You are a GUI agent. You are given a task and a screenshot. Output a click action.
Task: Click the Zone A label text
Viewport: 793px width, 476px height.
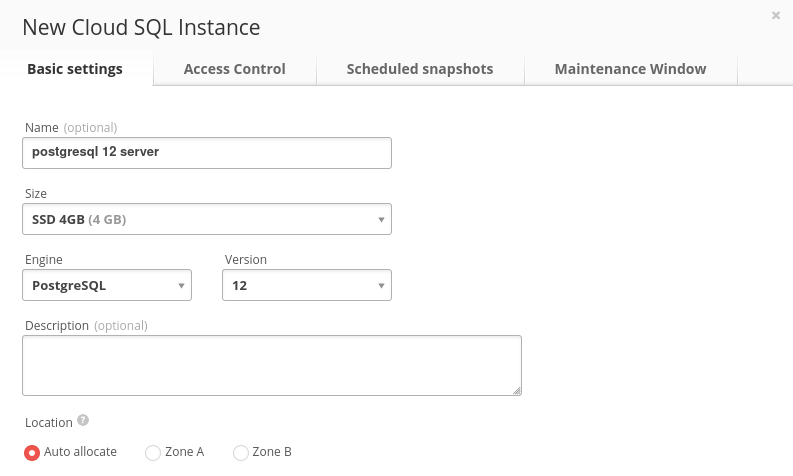pos(185,452)
